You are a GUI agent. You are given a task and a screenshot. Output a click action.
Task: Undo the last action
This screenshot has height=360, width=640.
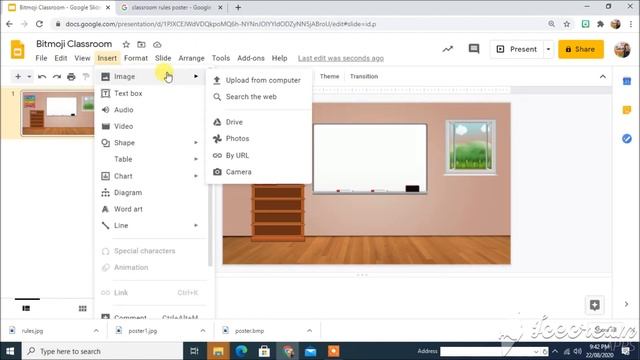[x=42, y=76]
